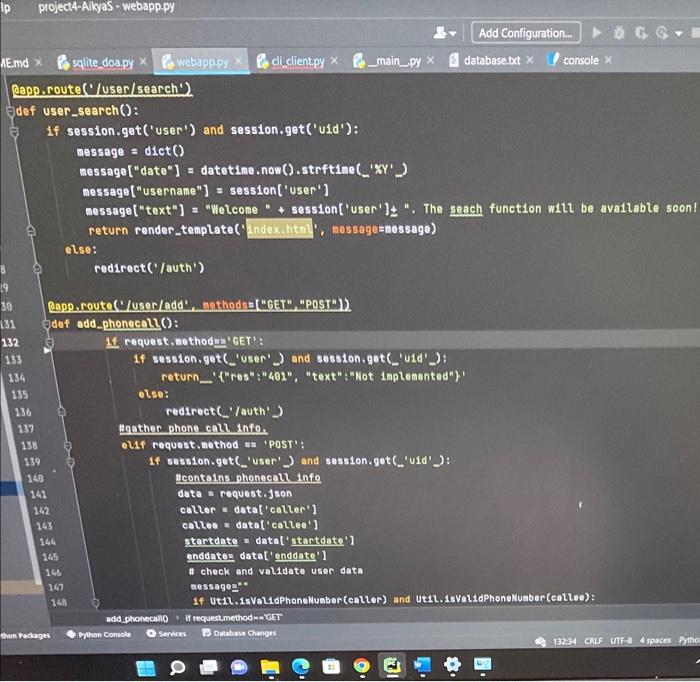This screenshot has width=700, height=682.
Task: Click fold marker at line 136
Action: pyautogui.click(x=62, y=412)
